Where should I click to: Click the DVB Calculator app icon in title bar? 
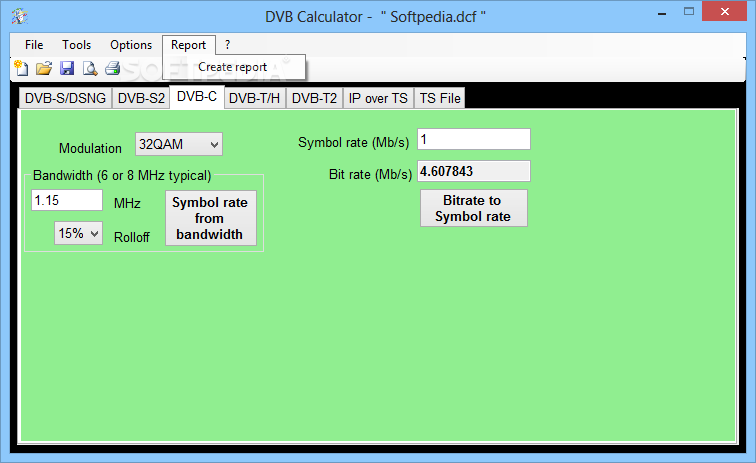pyautogui.click(x=19, y=16)
